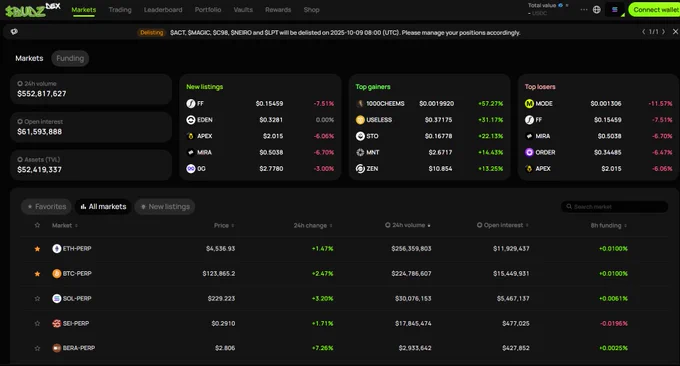Click the Connect wallet button

click(x=654, y=10)
